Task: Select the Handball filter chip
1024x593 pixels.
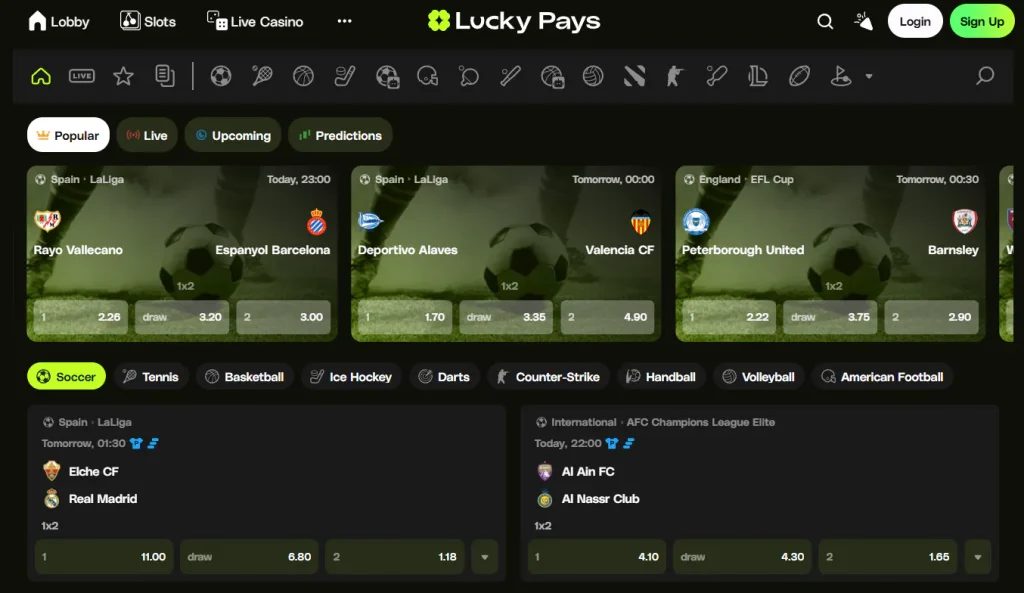Action: tap(661, 376)
